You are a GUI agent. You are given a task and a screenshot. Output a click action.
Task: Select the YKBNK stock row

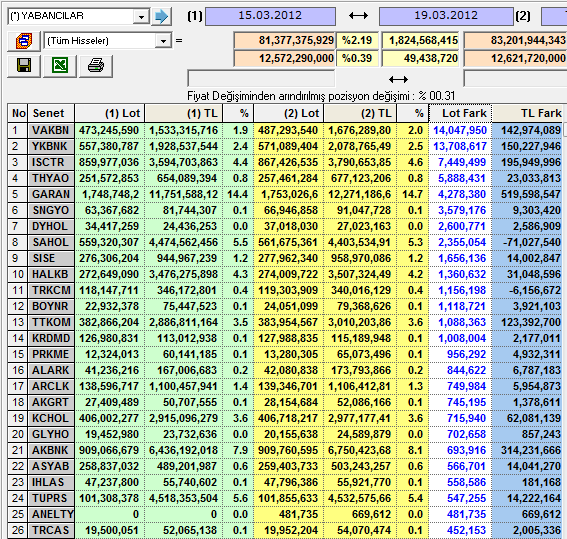click(x=285, y=146)
